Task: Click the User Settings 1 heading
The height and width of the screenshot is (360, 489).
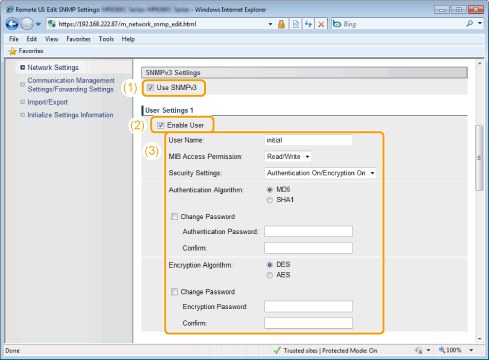Action: tap(169, 110)
